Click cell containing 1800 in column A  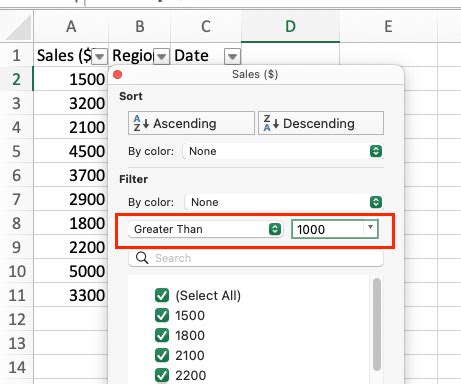click(71, 223)
